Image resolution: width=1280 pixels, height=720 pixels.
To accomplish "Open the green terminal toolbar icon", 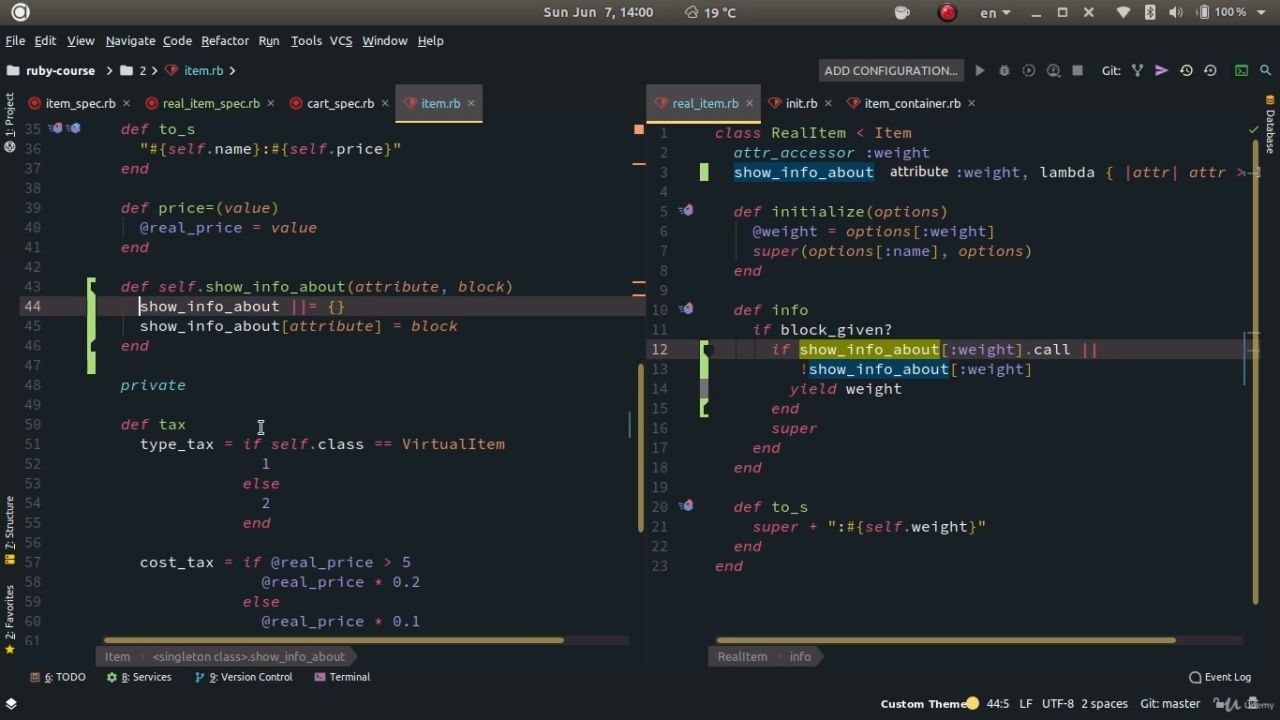I will pyautogui.click(x=1241, y=71).
